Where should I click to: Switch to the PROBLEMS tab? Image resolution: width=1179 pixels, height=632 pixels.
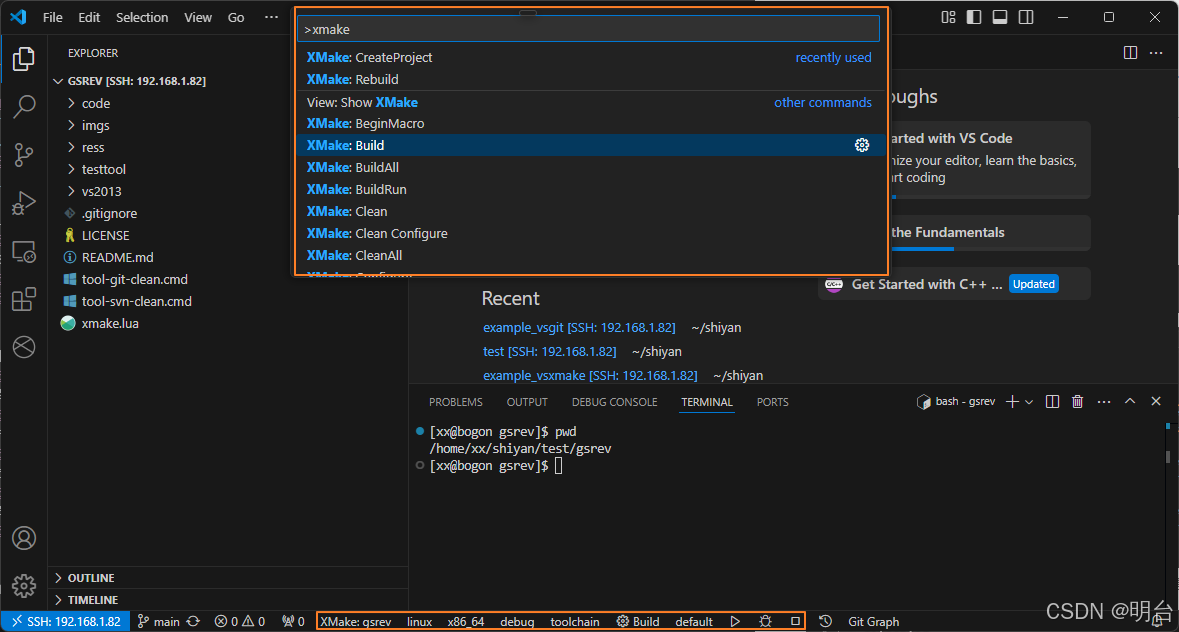(x=456, y=402)
